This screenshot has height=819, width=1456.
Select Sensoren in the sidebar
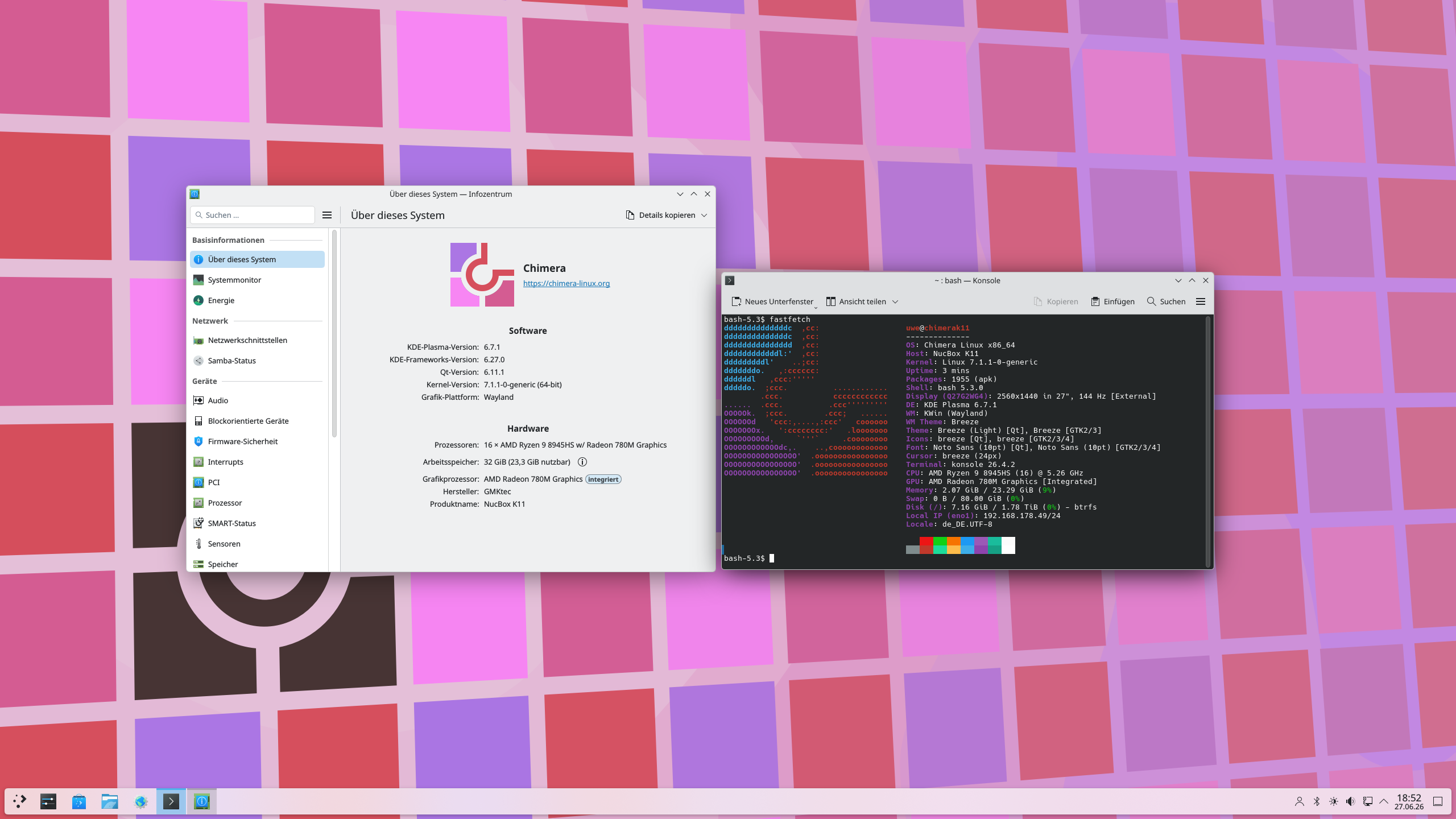pos(257,544)
